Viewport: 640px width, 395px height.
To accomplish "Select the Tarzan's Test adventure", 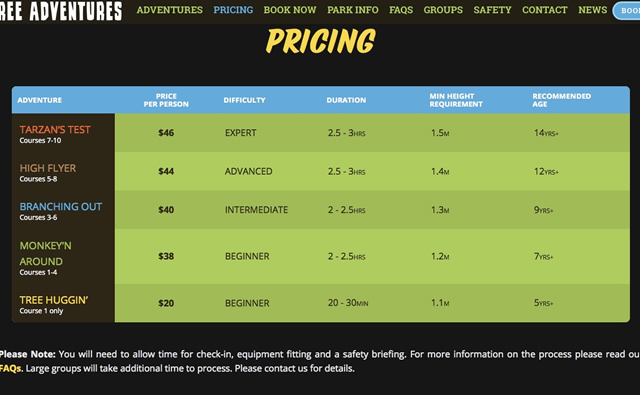I will 55,130.
